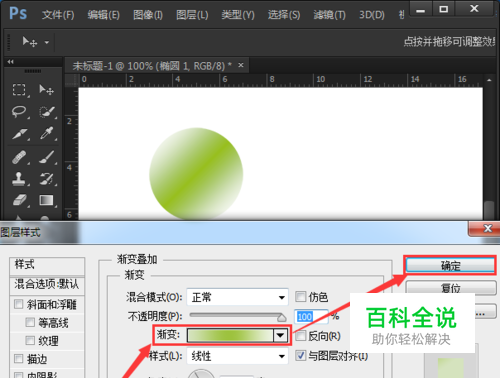
Task: Enable the 反向 checkbox
Action: (301, 336)
